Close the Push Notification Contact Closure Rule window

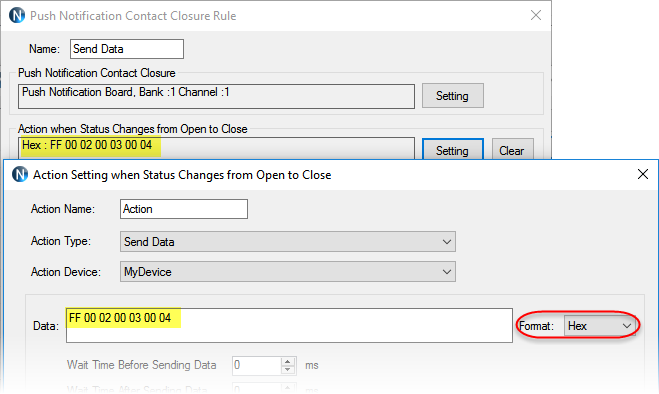tap(535, 16)
